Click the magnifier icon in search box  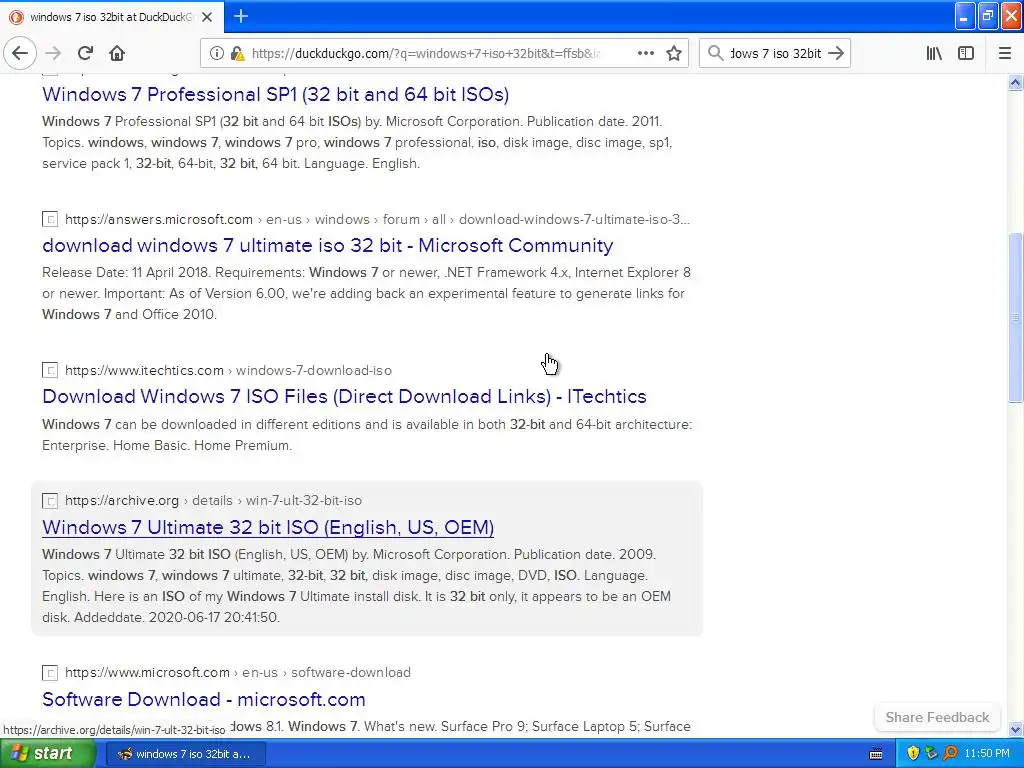(716, 54)
